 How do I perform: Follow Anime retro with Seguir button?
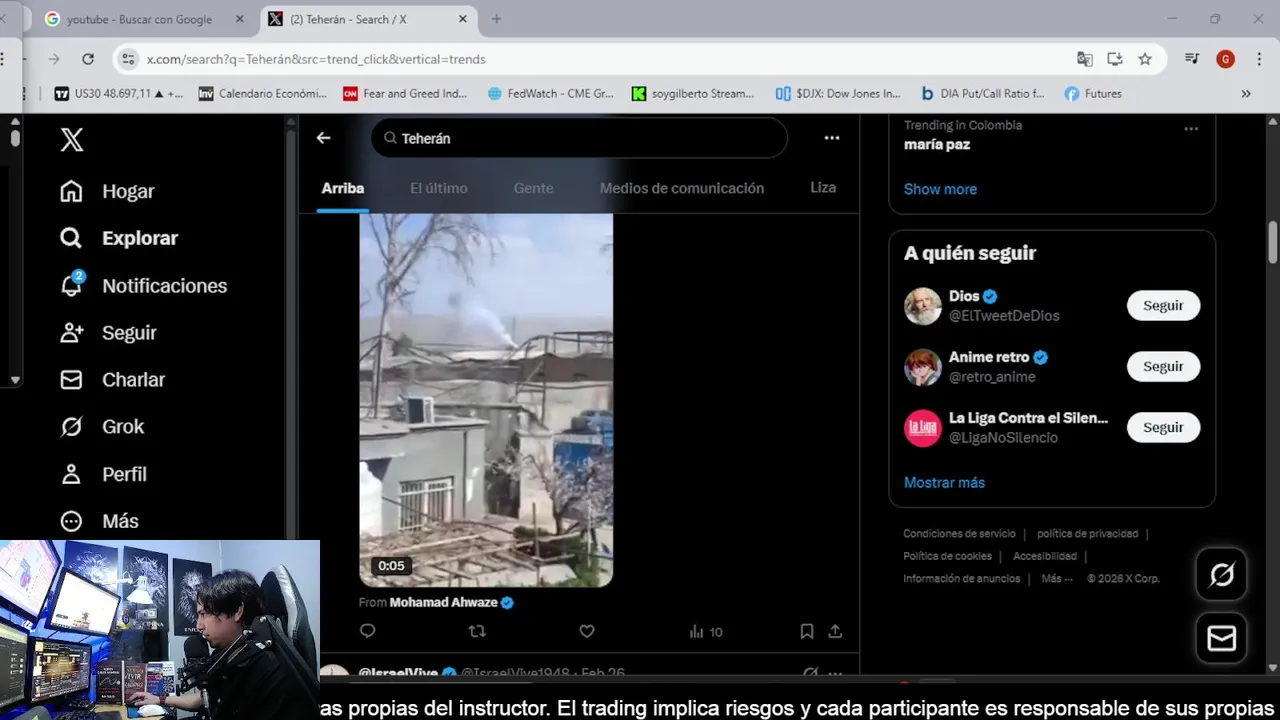point(1163,367)
